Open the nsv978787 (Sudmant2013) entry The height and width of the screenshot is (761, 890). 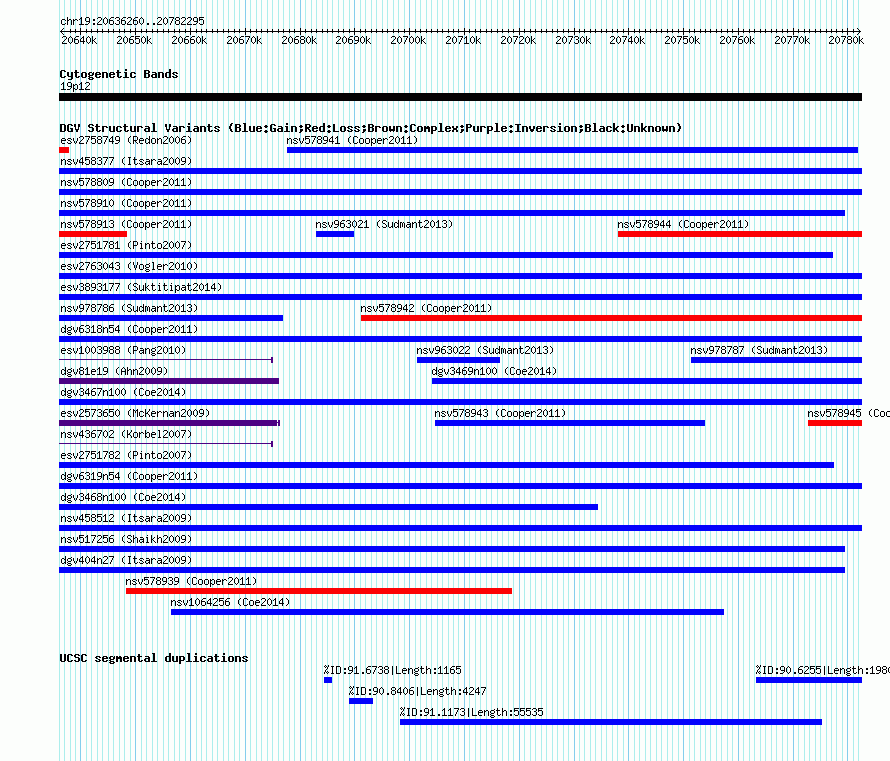[x=776, y=360]
